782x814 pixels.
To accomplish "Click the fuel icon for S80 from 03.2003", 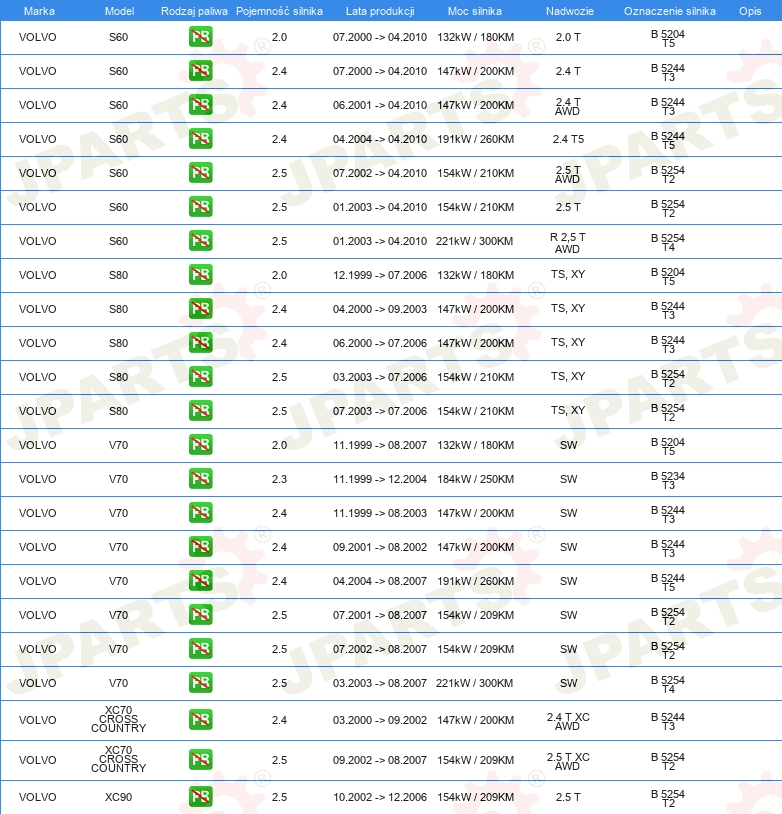I will [x=200, y=377].
